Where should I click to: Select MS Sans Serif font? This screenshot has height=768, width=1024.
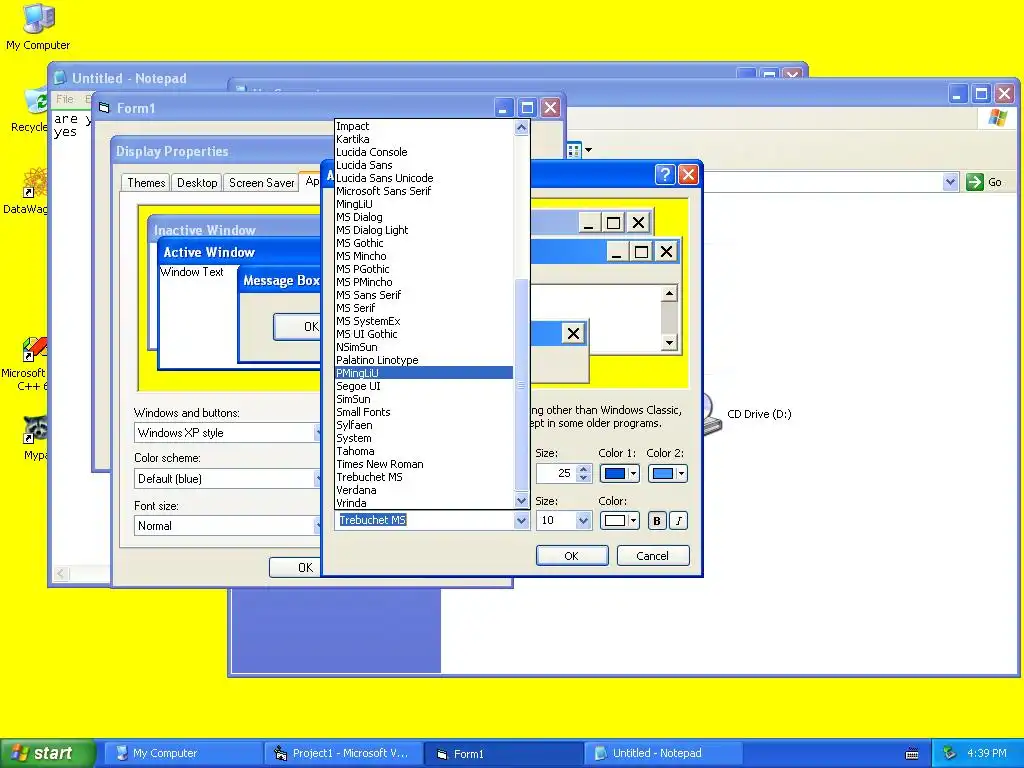pos(424,295)
